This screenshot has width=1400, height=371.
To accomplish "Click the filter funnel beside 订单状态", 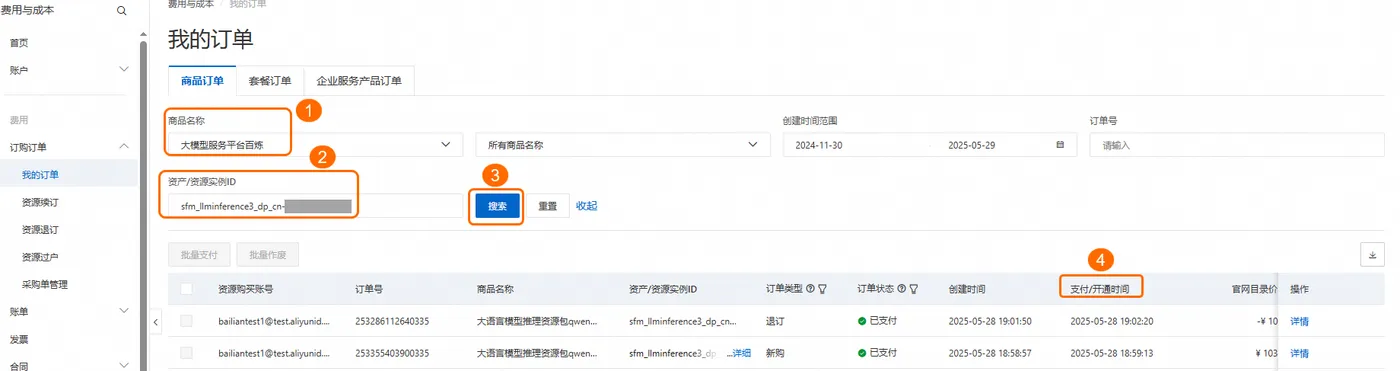I will point(914,289).
